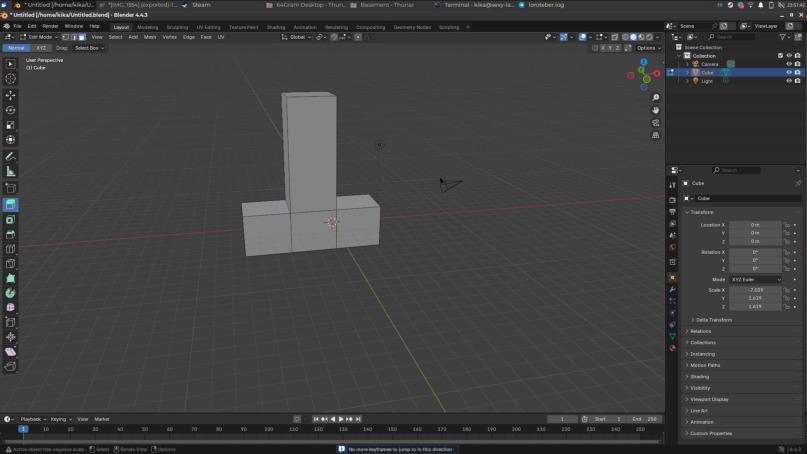Click the Measure tool icon
This screenshot has height=454, width=807.
click(x=11, y=172)
